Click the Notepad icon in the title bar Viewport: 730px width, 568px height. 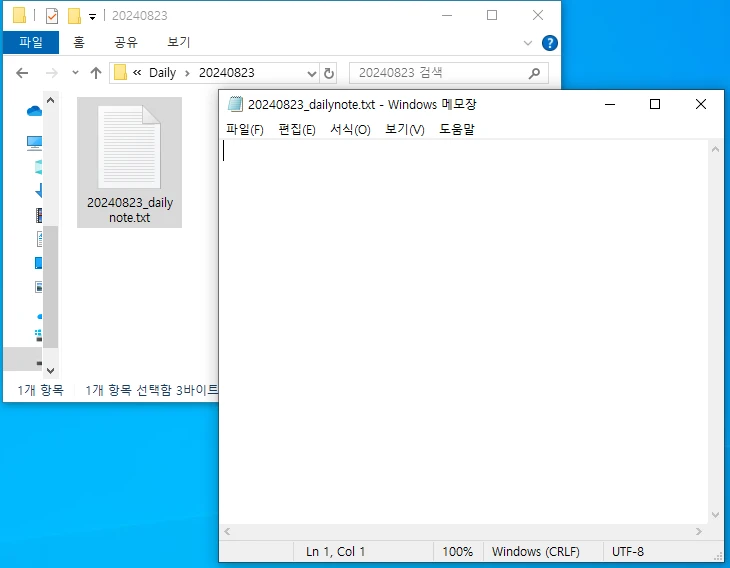click(235, 104)
